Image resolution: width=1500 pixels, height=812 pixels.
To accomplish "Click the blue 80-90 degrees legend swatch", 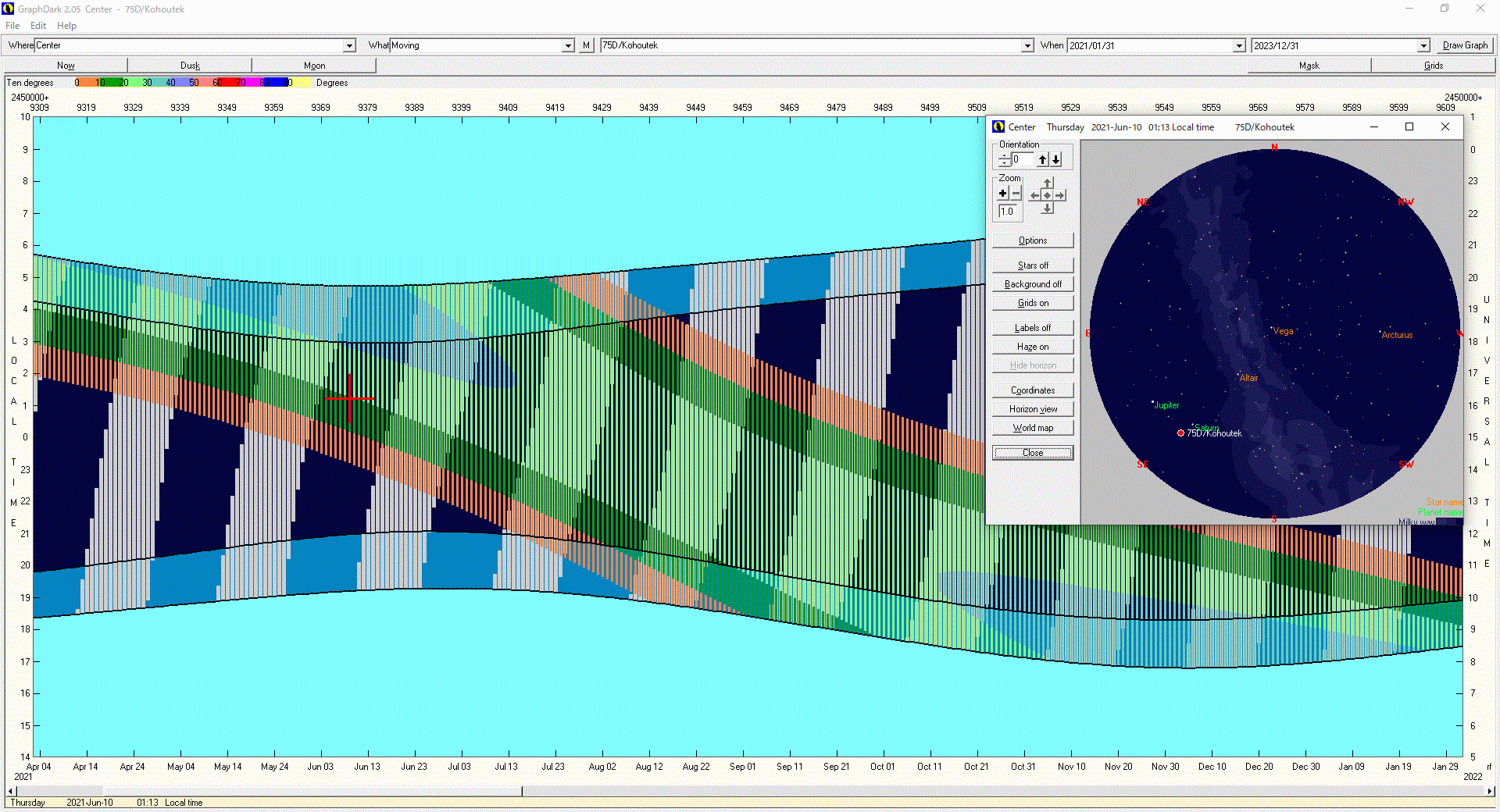I will 275,82.
